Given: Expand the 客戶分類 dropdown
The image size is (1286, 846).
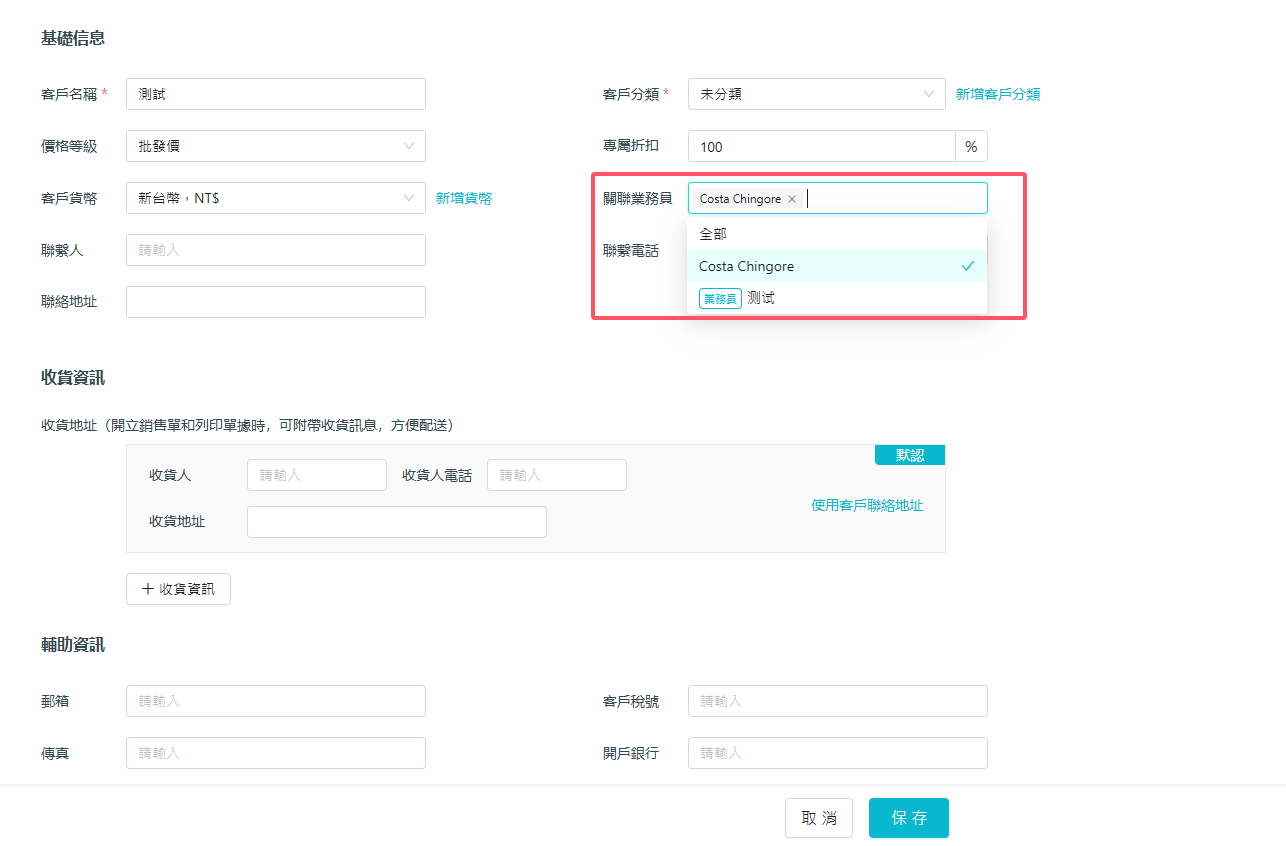Looking at the screenshot, I should pos(816,94).
